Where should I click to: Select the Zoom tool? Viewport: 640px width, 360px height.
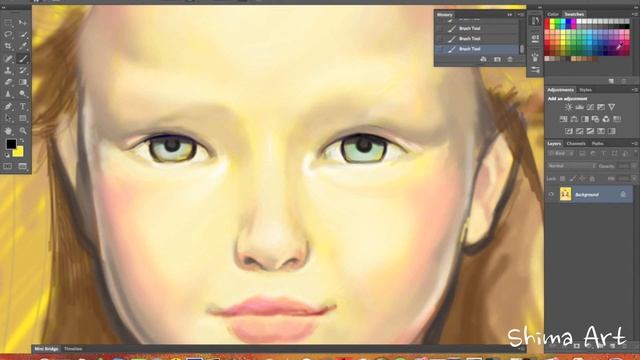[23, 131]
